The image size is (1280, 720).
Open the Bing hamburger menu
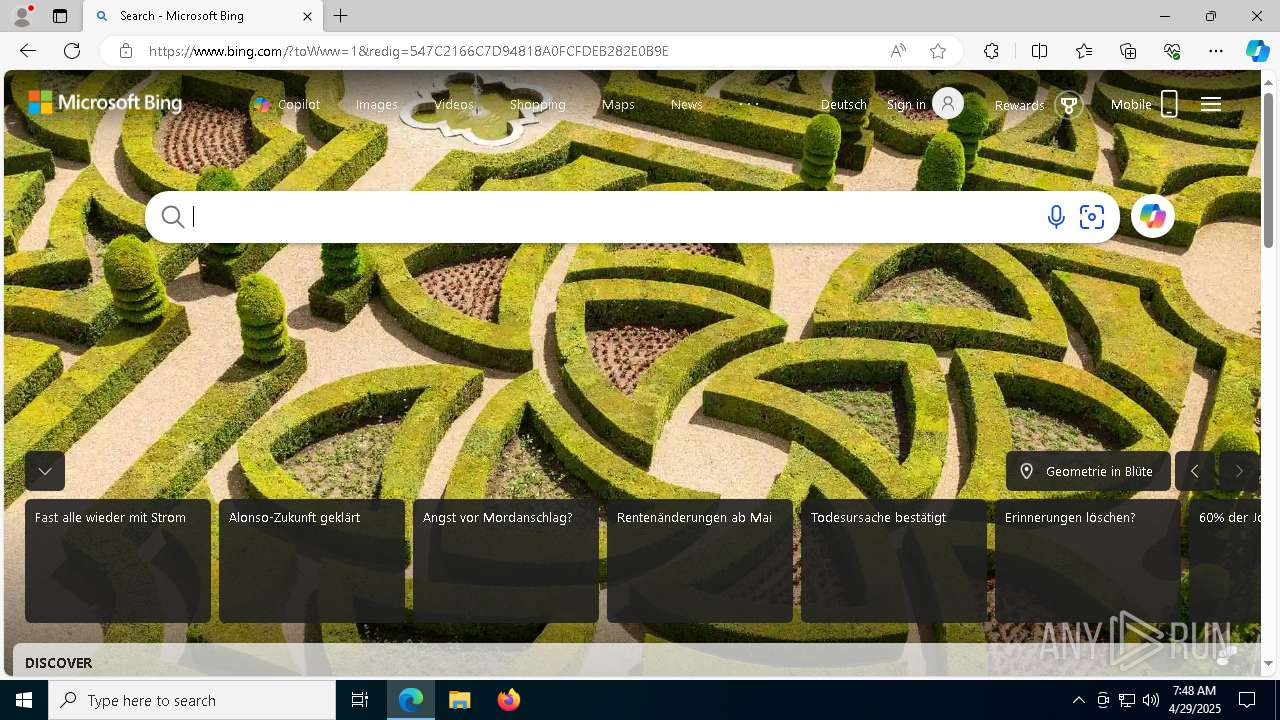click(x=1211, y=104)
